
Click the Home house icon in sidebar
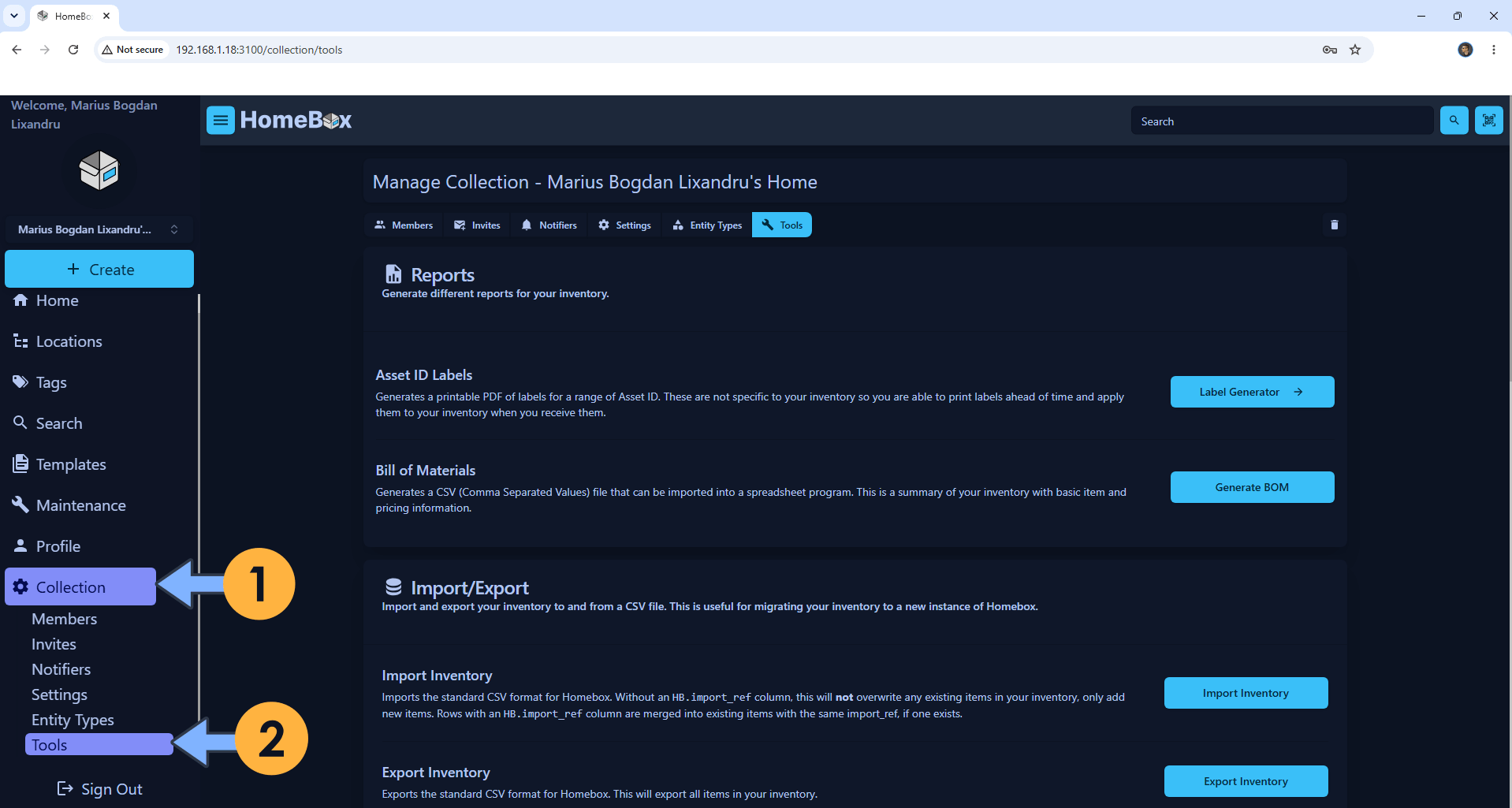click(x=20, y=300)
